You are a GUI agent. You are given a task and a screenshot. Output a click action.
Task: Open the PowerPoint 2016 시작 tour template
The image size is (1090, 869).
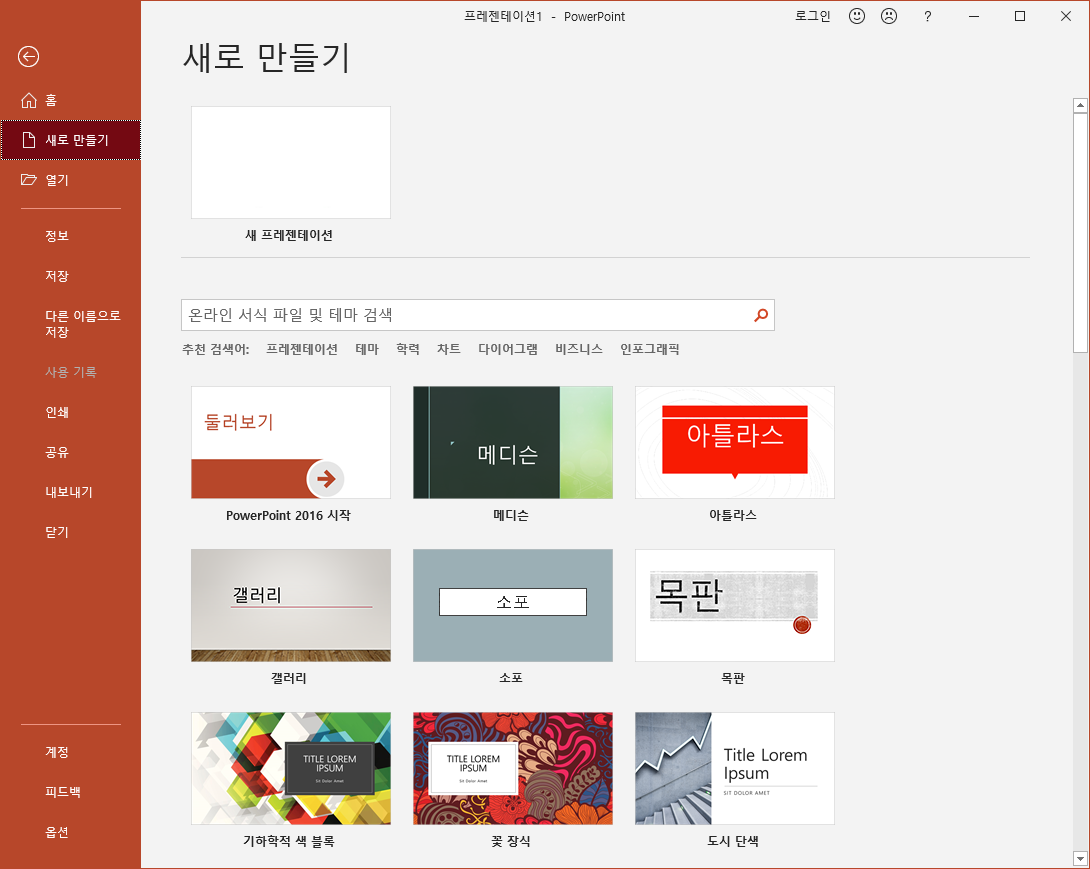click(291, 443)
